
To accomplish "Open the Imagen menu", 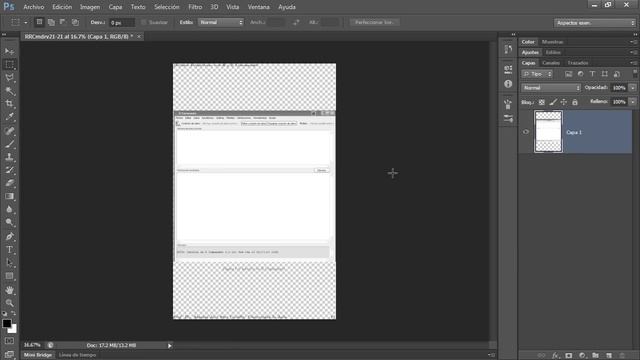I will click(90, 7).
